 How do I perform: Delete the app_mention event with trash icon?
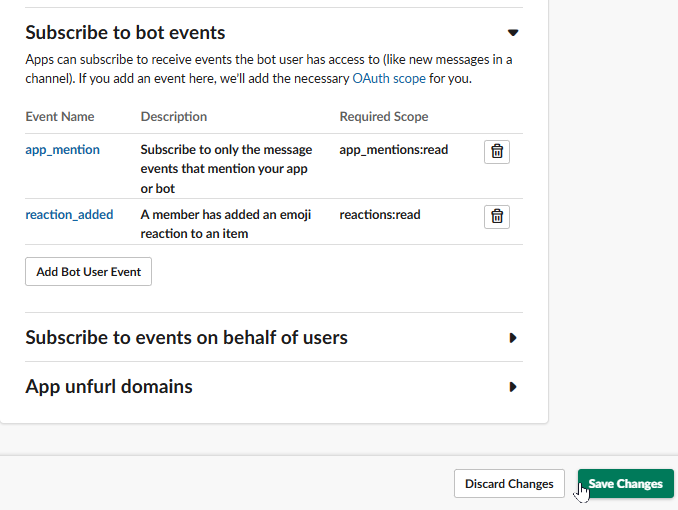497,151
